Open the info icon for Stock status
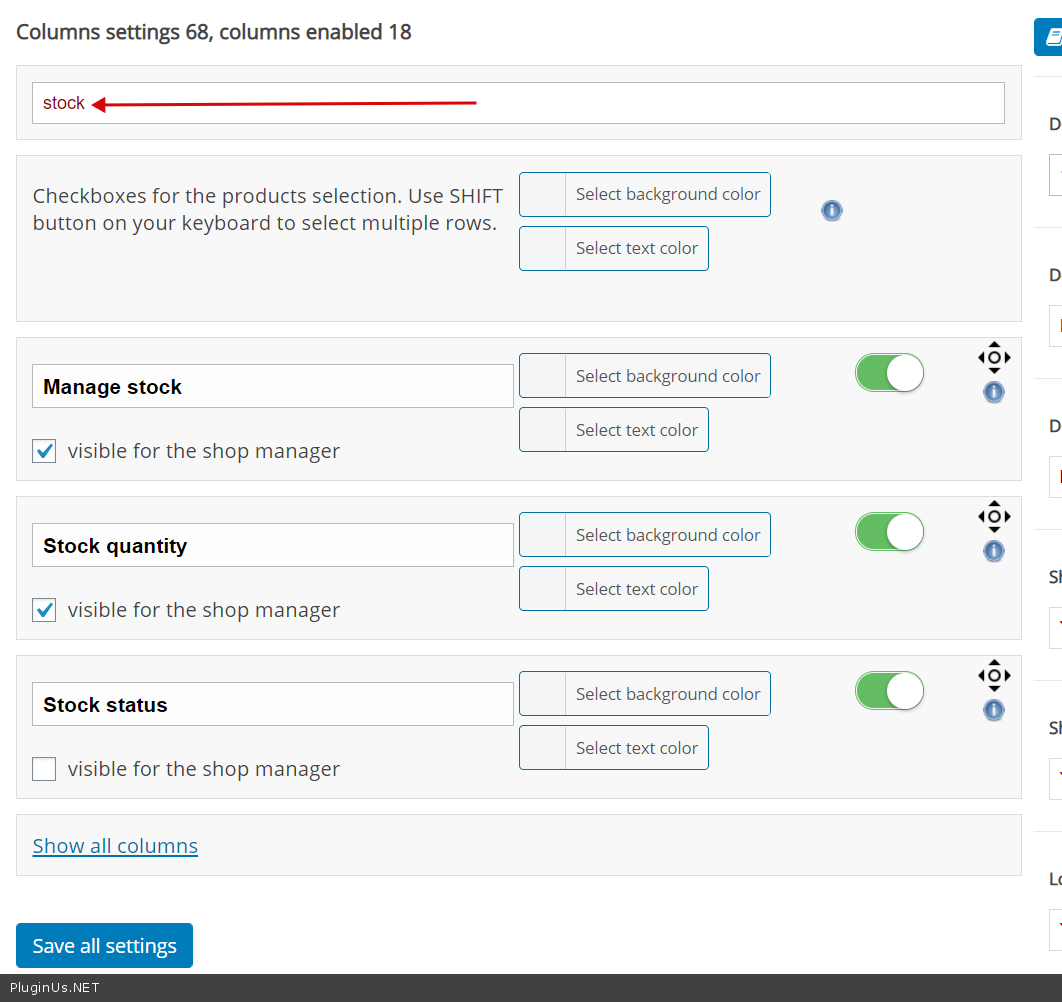The width and height of the screenshot is (1062, 1002). [x=994, y=710]
